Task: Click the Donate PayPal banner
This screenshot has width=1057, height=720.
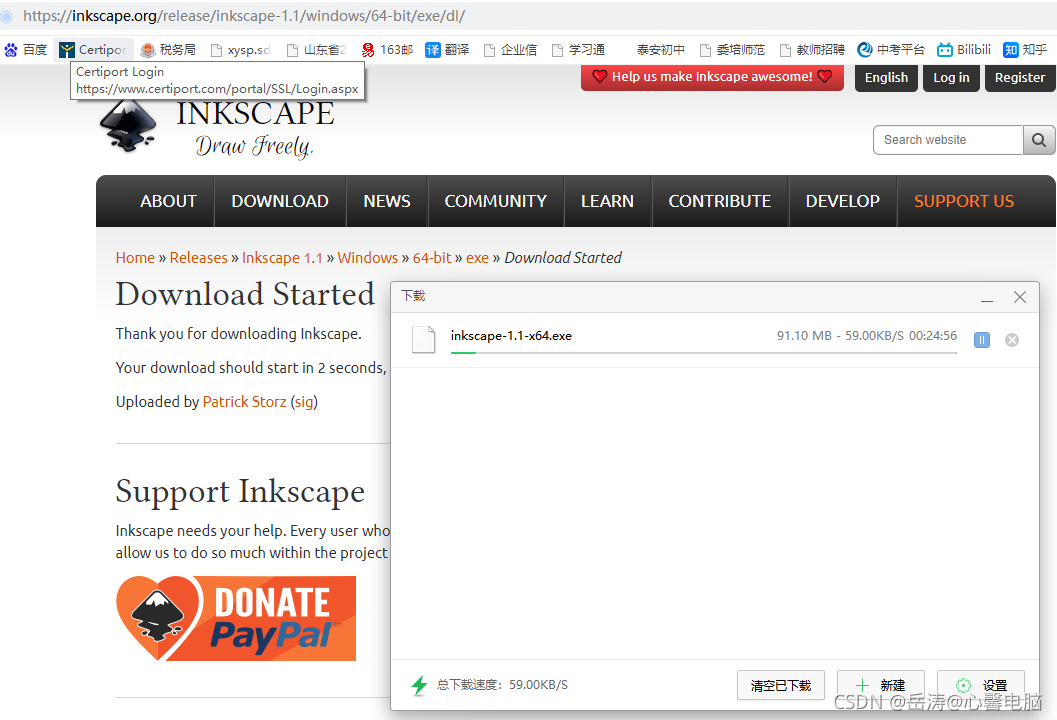Action: (235, 618)
